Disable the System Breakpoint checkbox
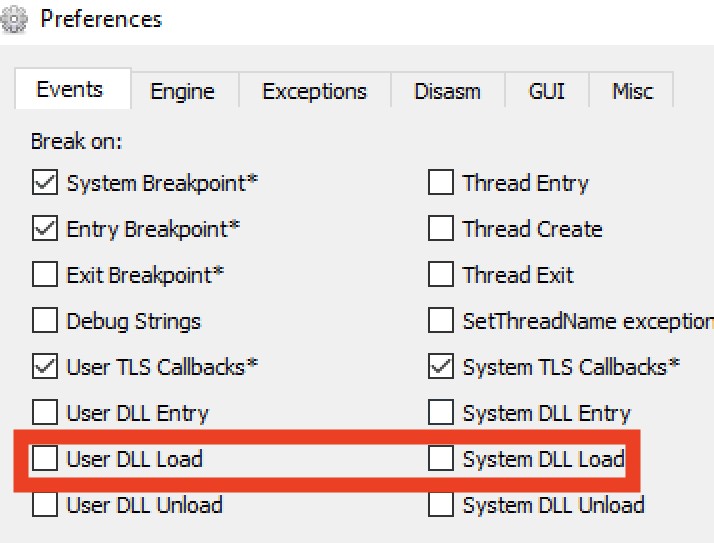Viewport: 714px width, 543px height. (45, 183)
